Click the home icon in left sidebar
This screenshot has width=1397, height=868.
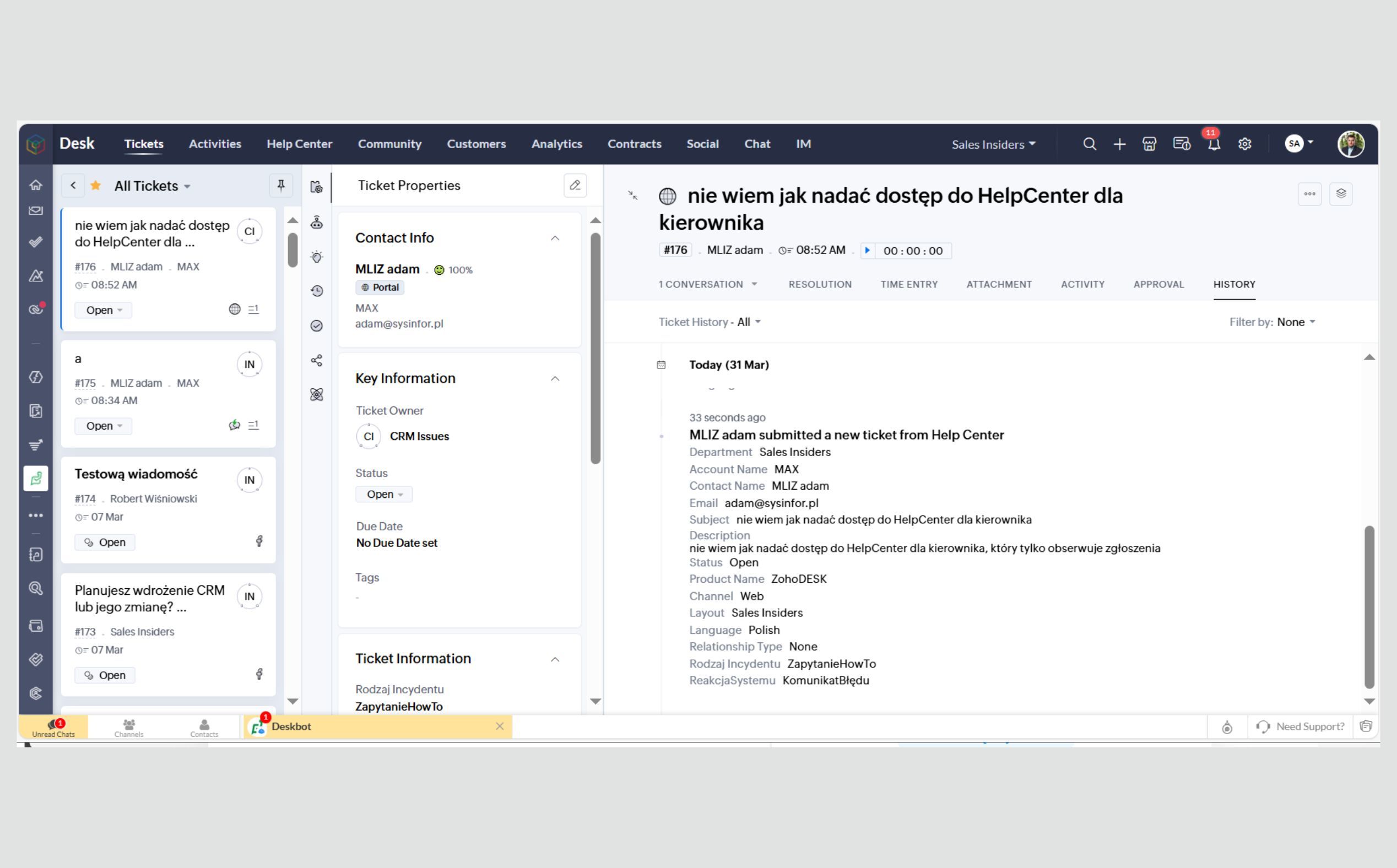(36, 185)
